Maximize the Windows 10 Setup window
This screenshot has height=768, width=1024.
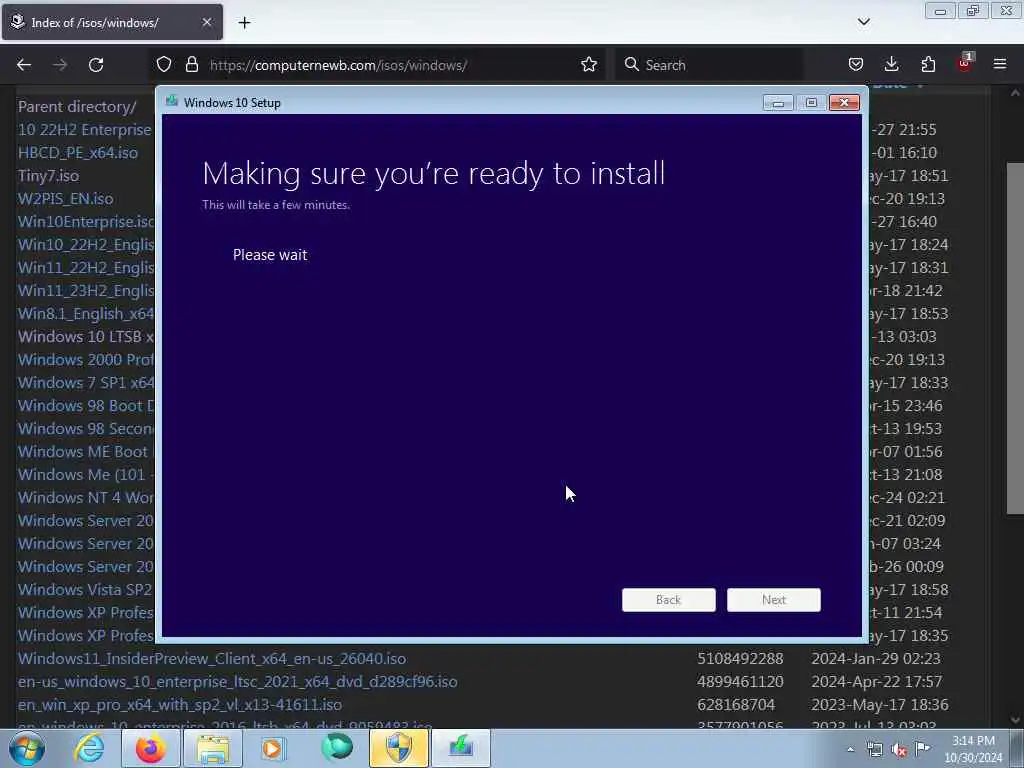pos(811,103)
